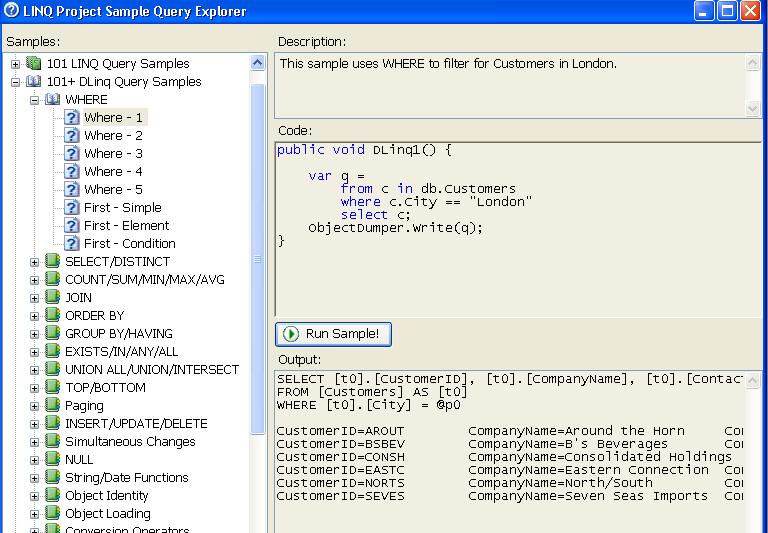Click the First - Simple question mark icon

(x=72, y=208)
